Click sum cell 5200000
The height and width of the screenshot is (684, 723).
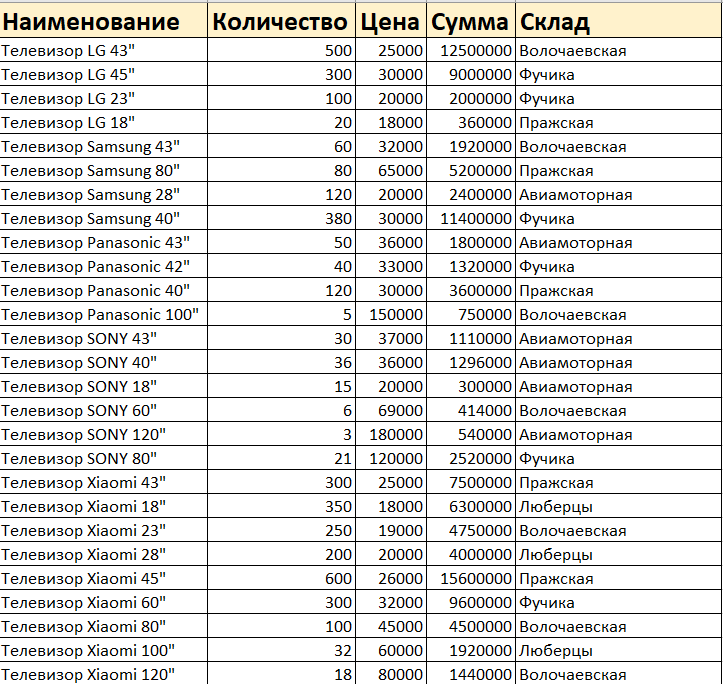(471, 170)
